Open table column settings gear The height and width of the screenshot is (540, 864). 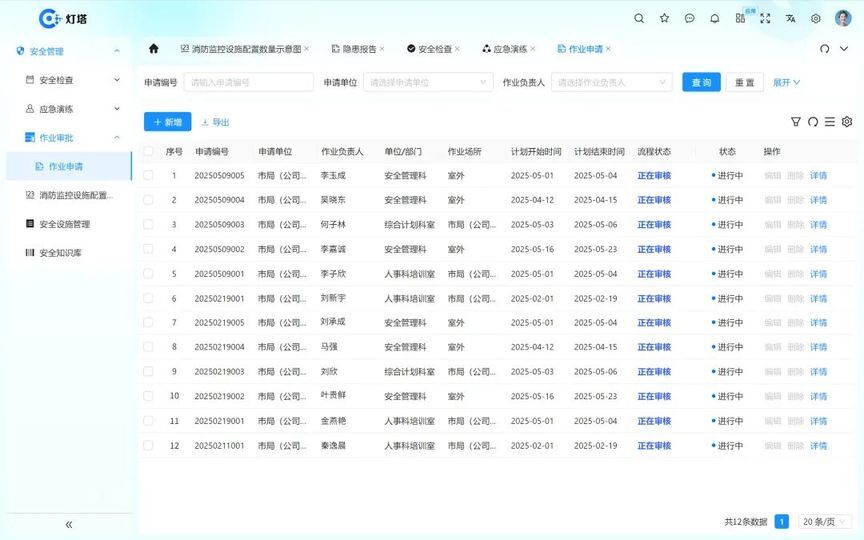coord(847,122)
